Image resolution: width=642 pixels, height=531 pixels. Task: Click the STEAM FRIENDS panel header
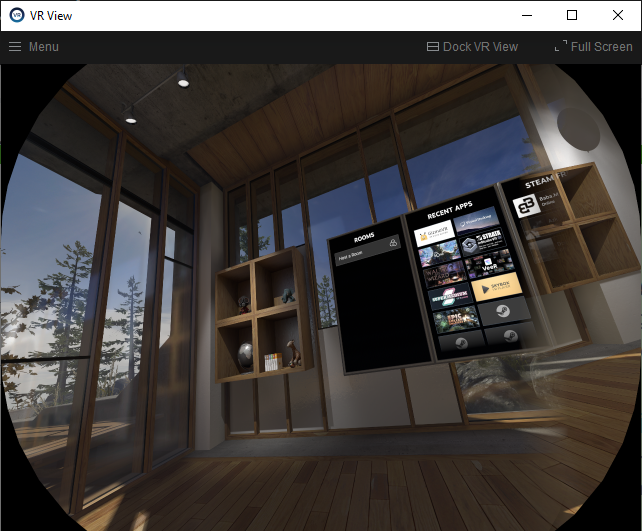(x=545, y=179)
